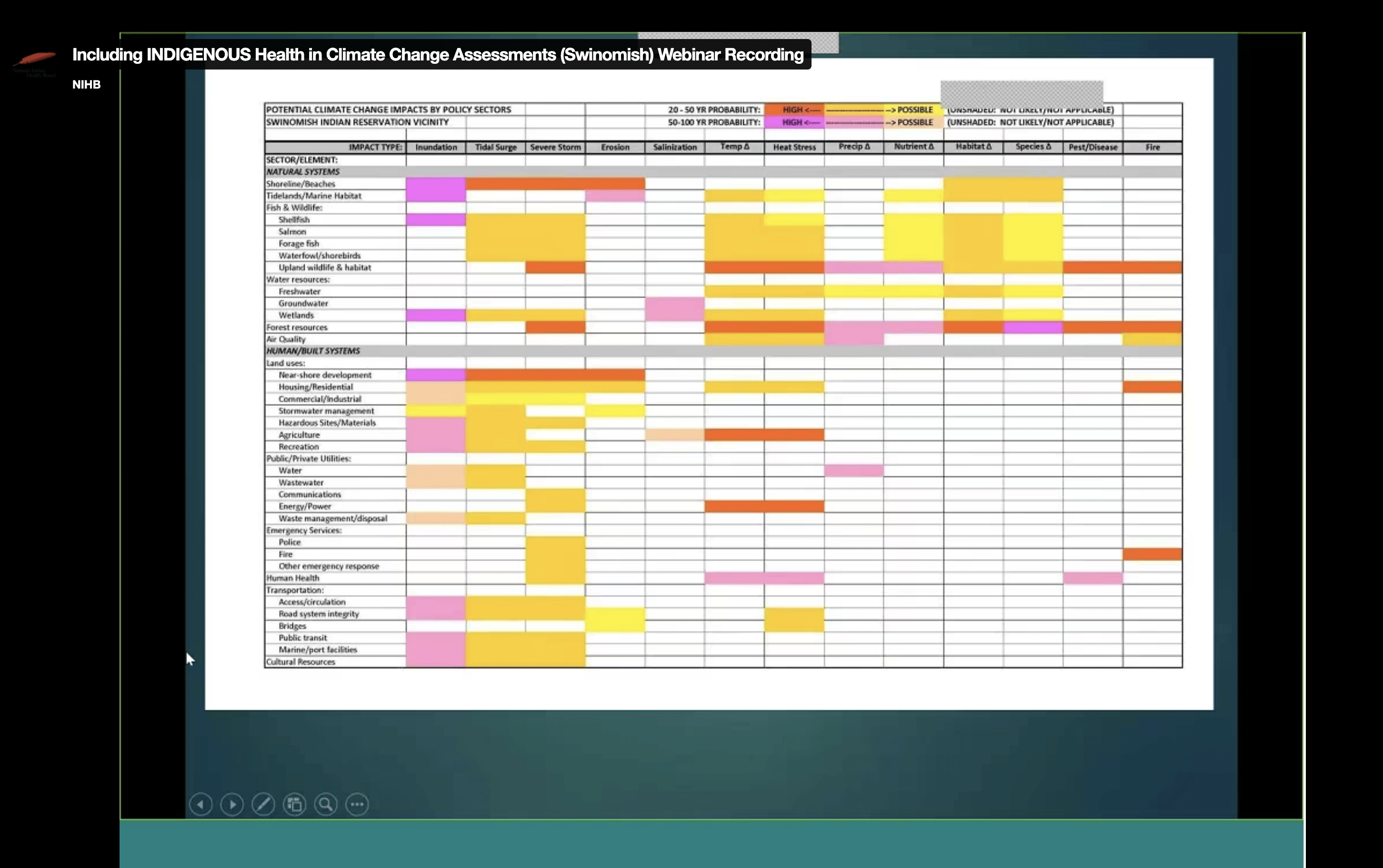The image size is (1383, 868).
Task: Open the NIHB channel name
Action: coord(86,84)
